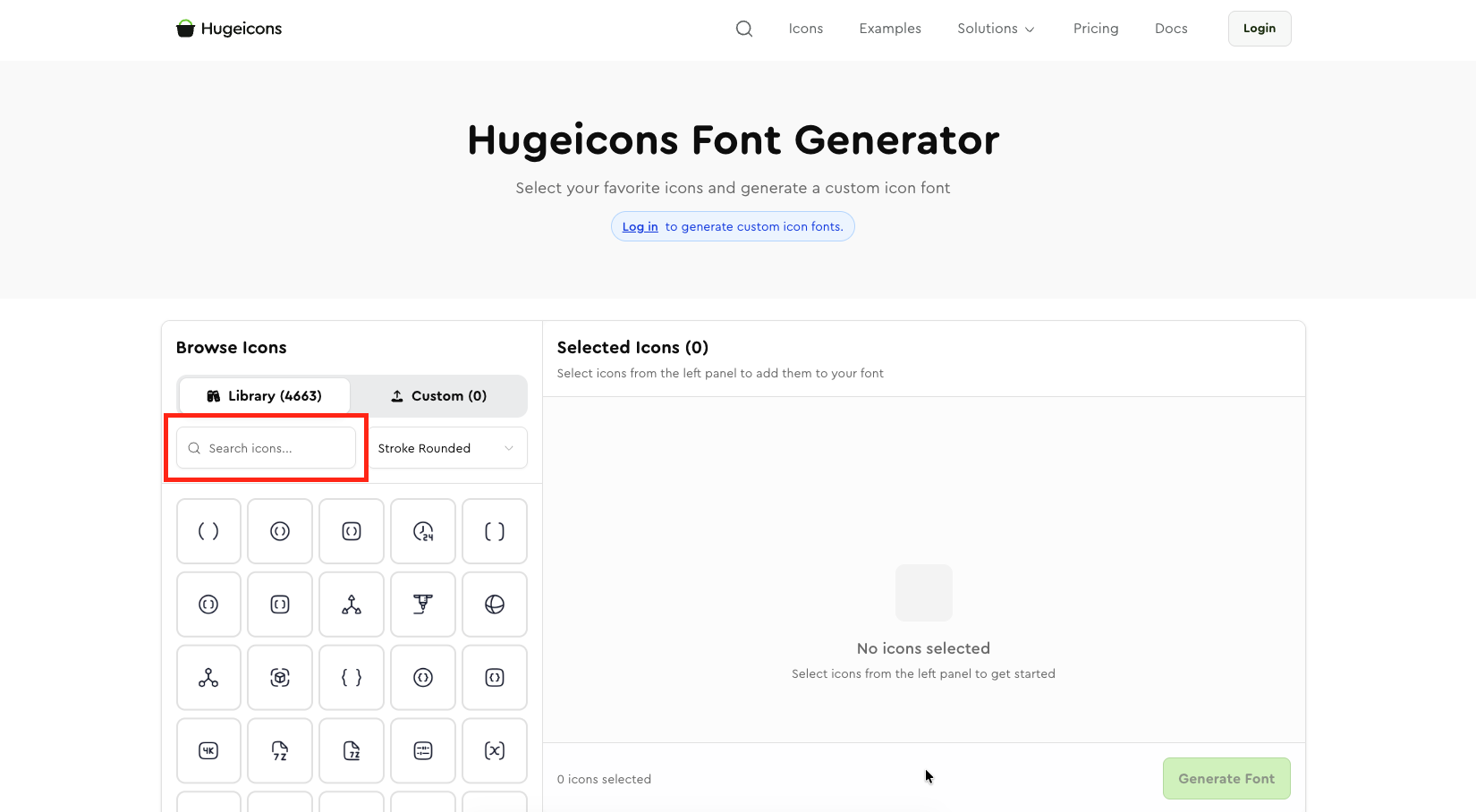This screenshot has height=812, width=1476.
Task: Expand the Solutions menu
Action: pos(996,29)
